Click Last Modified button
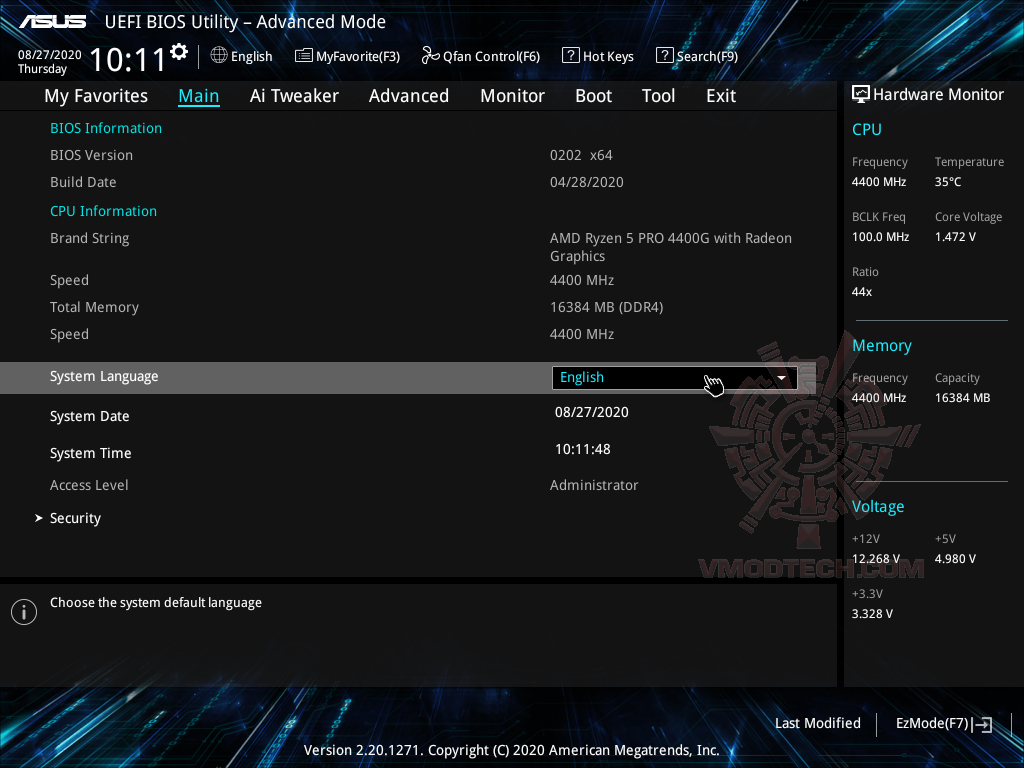This screenshot has height=768, width=1024. (x=818, y=723)
